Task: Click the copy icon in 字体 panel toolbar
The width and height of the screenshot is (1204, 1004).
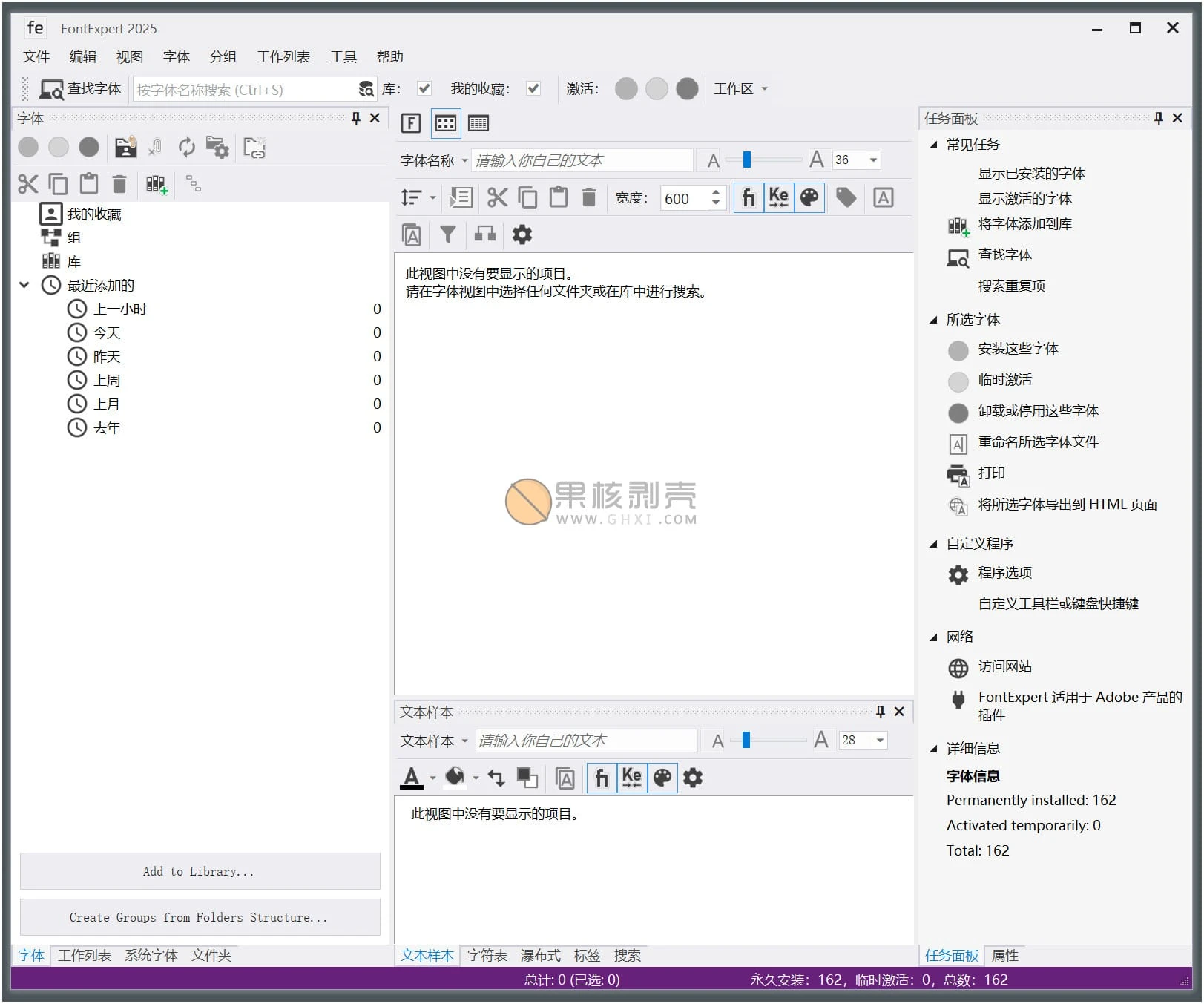Action: pos(58,183)
